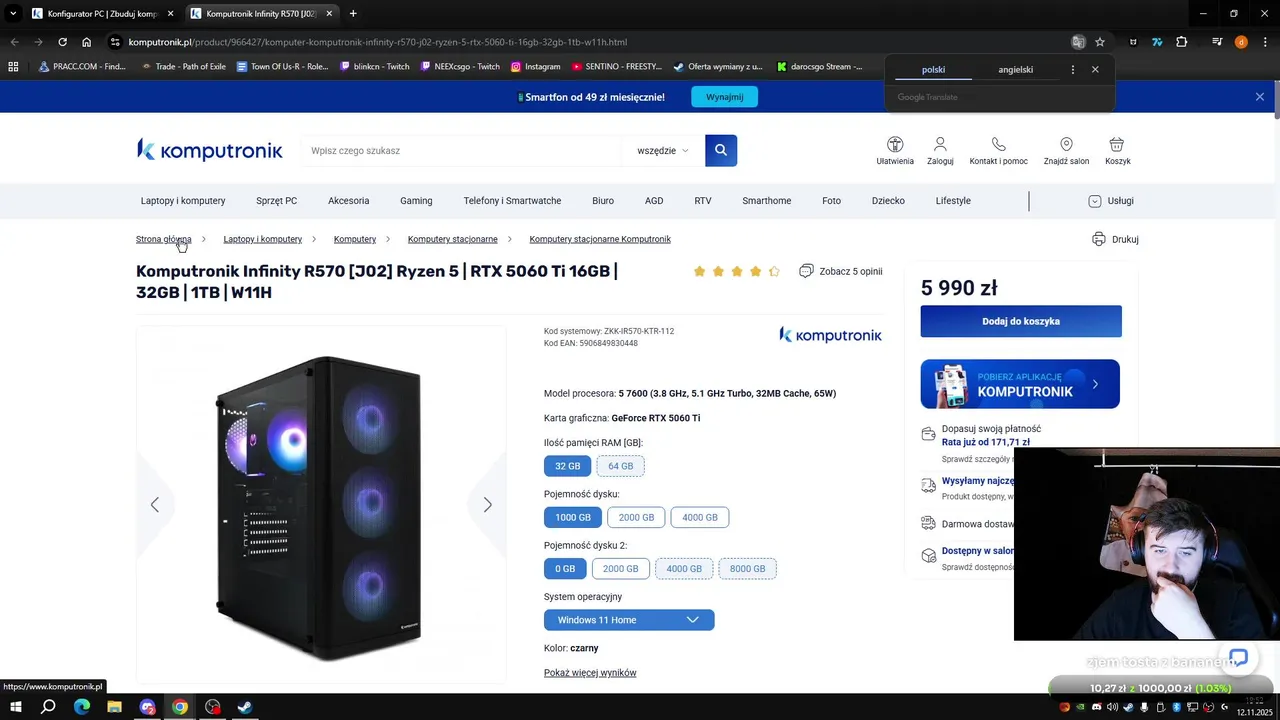Select 64 GB RAM option
The image size is (1280, 720).
click(x=621, y=466)
